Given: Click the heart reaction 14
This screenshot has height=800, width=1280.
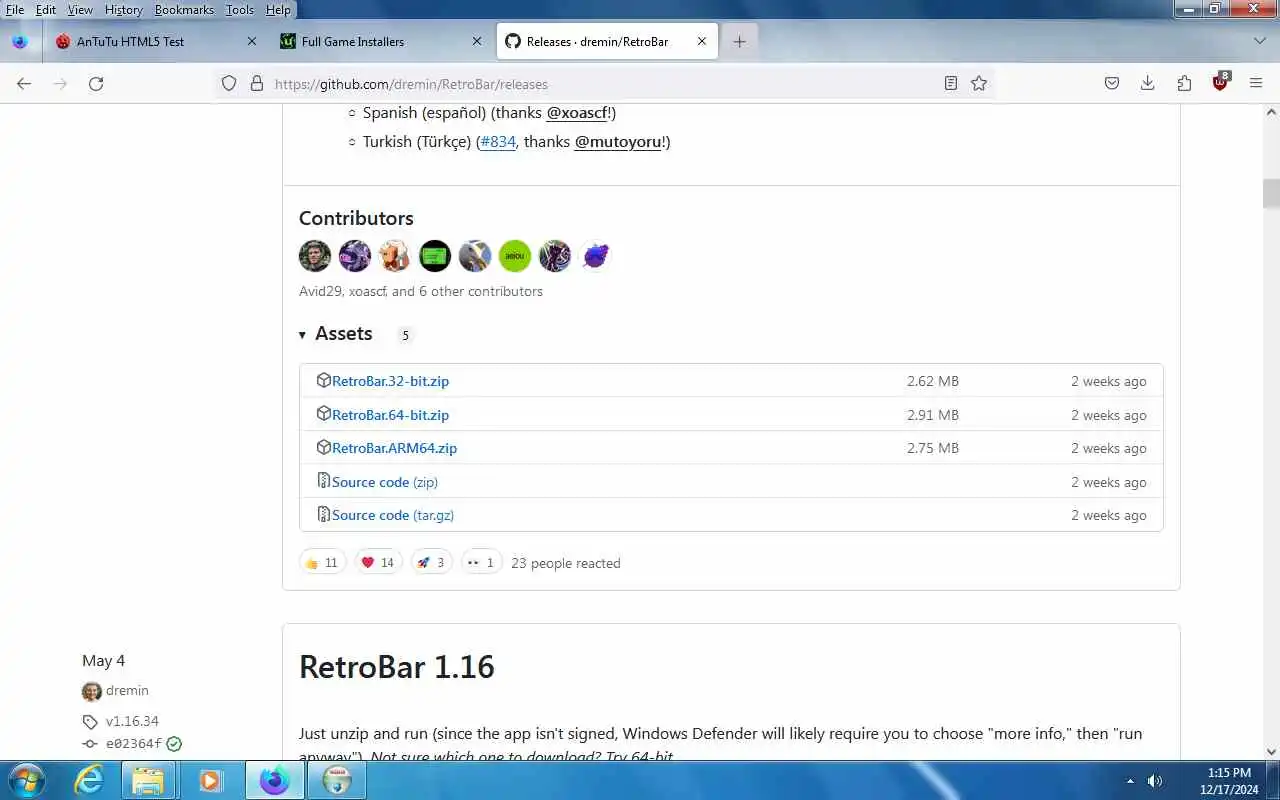Looking at the screenshot, I should (378, 563).
